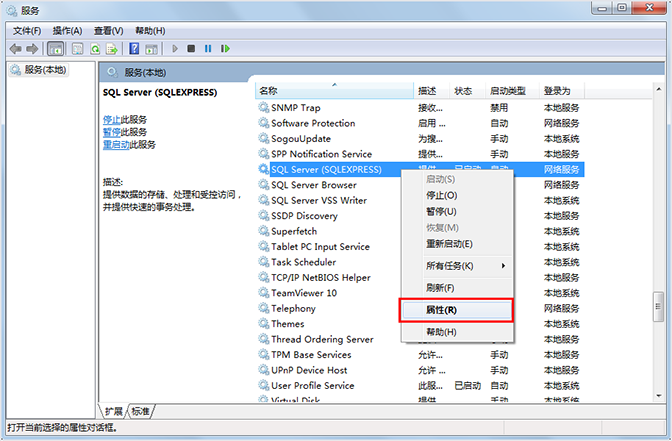The width and height of the screenshot is (672, 441).
Task: Click the blue Help icon in the toolbar
Action: pyautogui.click(x=133, y=48)
